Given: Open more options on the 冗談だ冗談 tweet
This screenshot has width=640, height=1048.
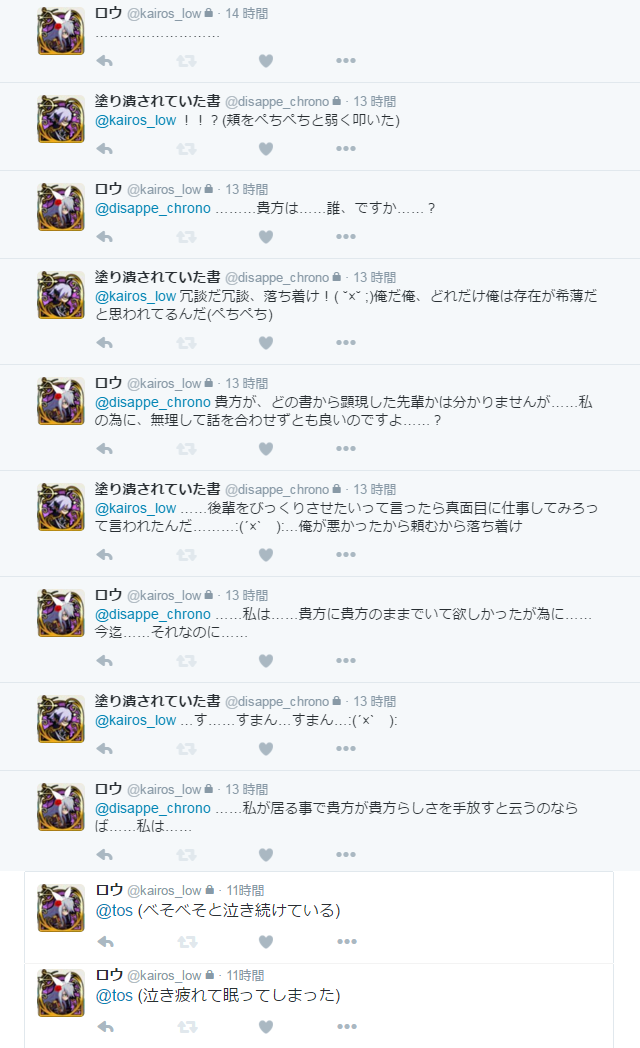Looking at the screenshot, I should pos(345,343).
